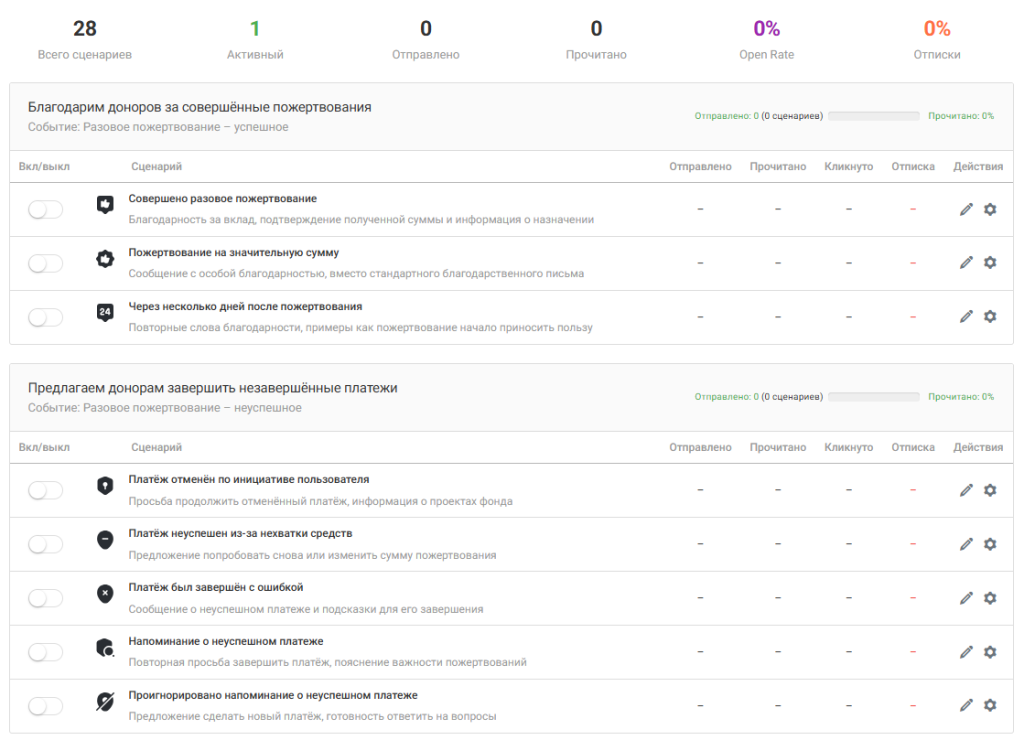This screenshot has width=1024, height=740.
Task: Open settings for 'Проигнорировано напоминание о неуспешном платеже'
Action: tap(990, 705)
